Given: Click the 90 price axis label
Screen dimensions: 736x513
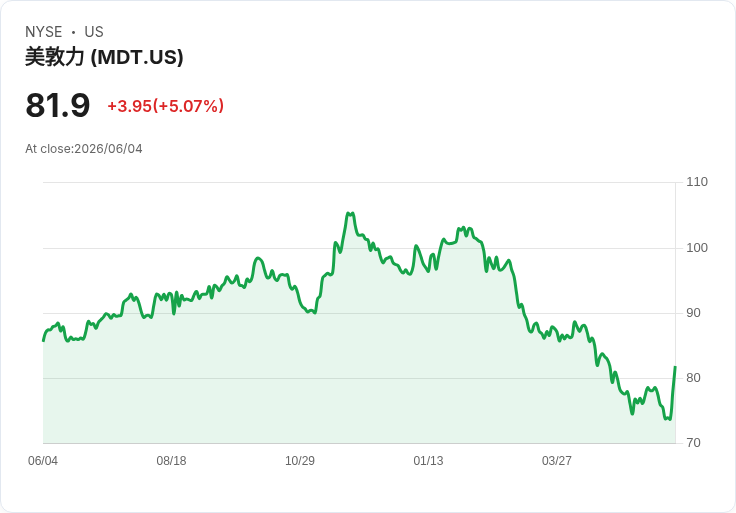Looking at the screenshot, I should 693,313.
